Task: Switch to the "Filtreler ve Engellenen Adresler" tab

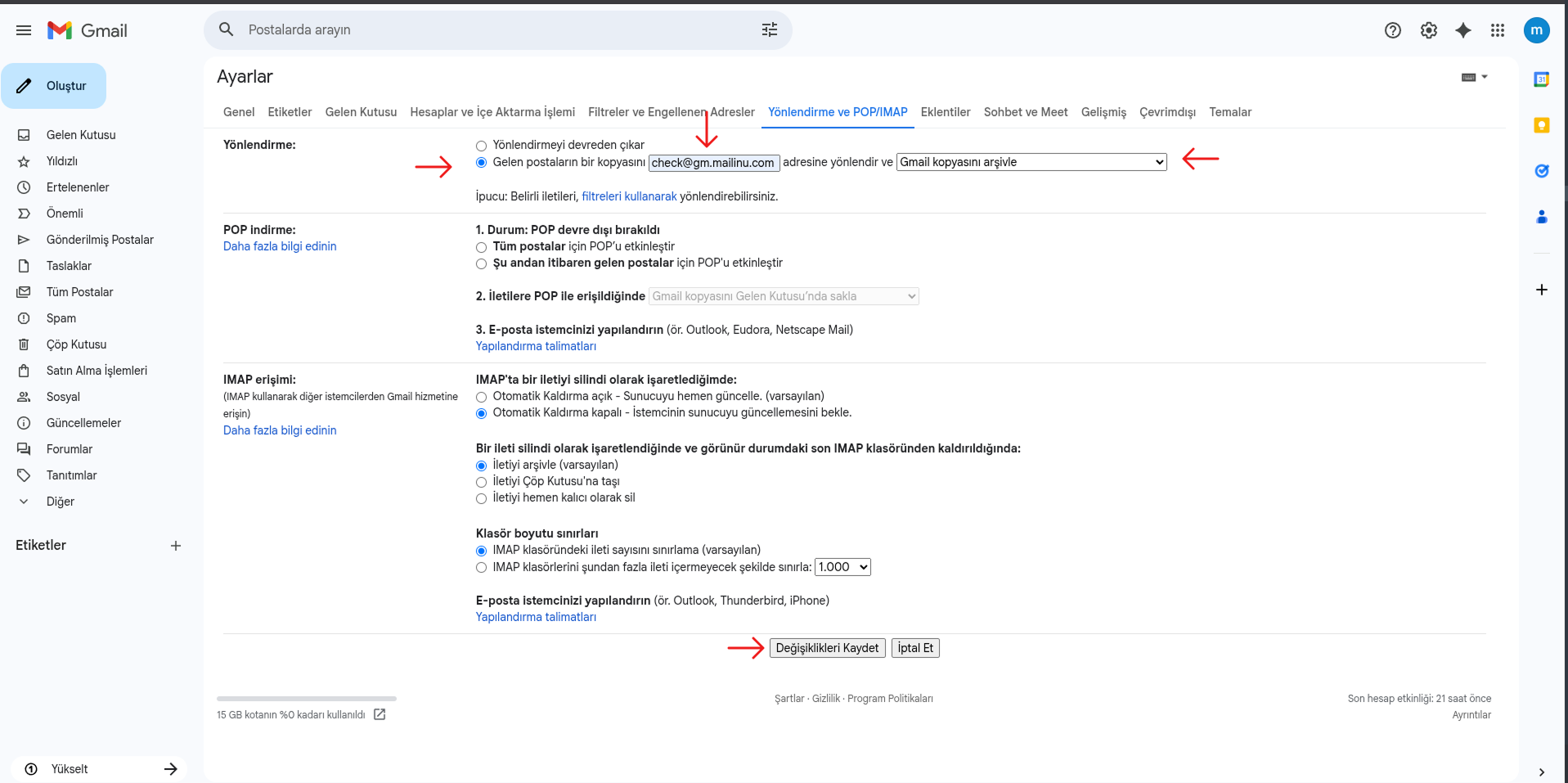Action: (x=671, y=112)
